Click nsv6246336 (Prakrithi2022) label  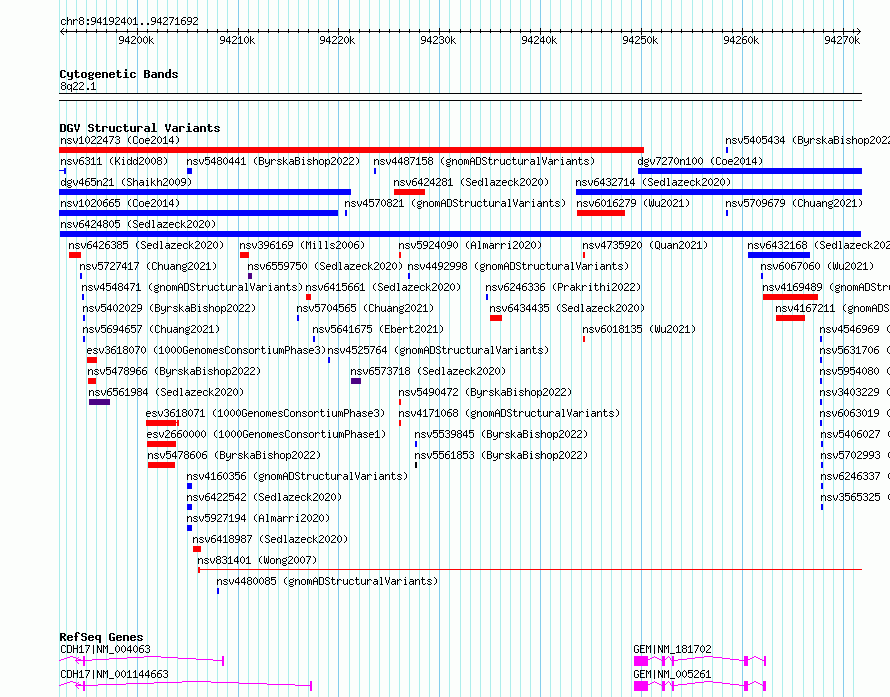(x=563, y=287)
